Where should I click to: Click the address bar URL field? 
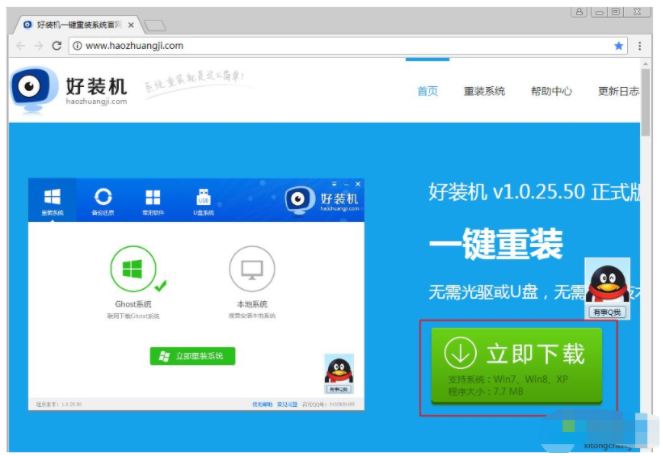coord(347,46)
